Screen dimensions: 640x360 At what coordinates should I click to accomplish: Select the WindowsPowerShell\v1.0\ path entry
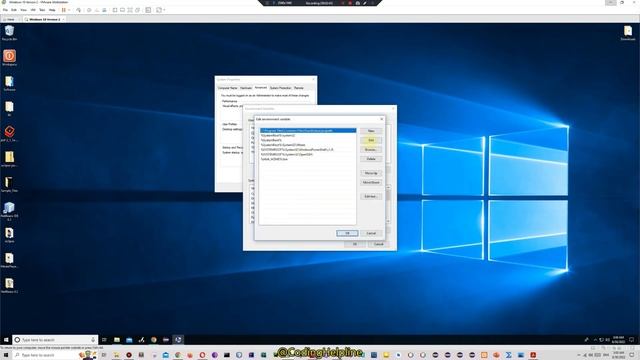tap(308, 150)
